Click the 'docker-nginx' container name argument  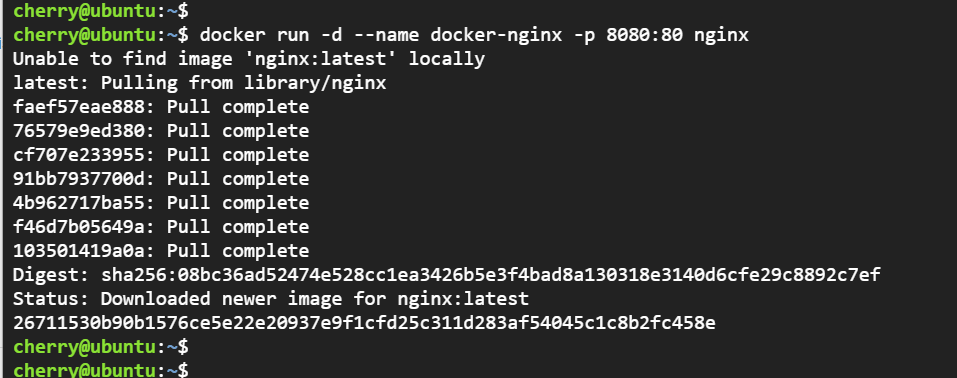coord(496,35)
